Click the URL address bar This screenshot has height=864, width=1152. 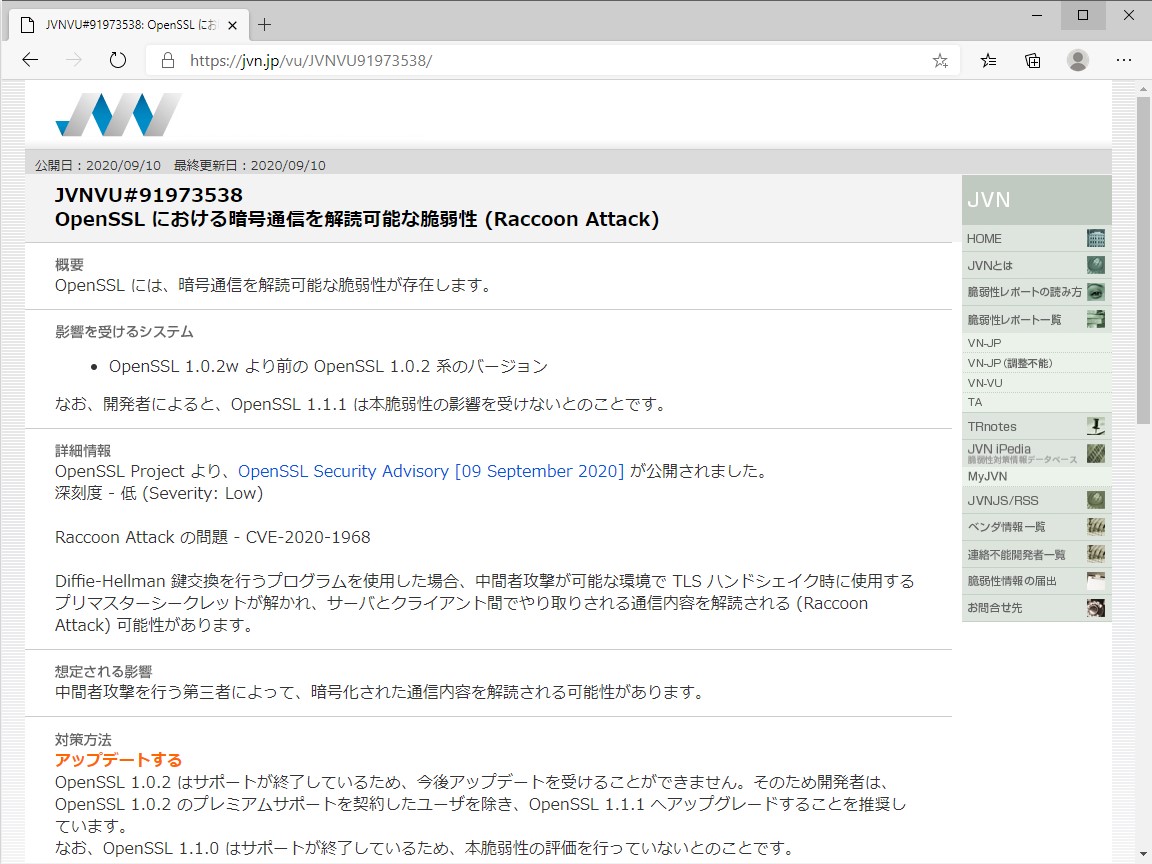point(551,60)
